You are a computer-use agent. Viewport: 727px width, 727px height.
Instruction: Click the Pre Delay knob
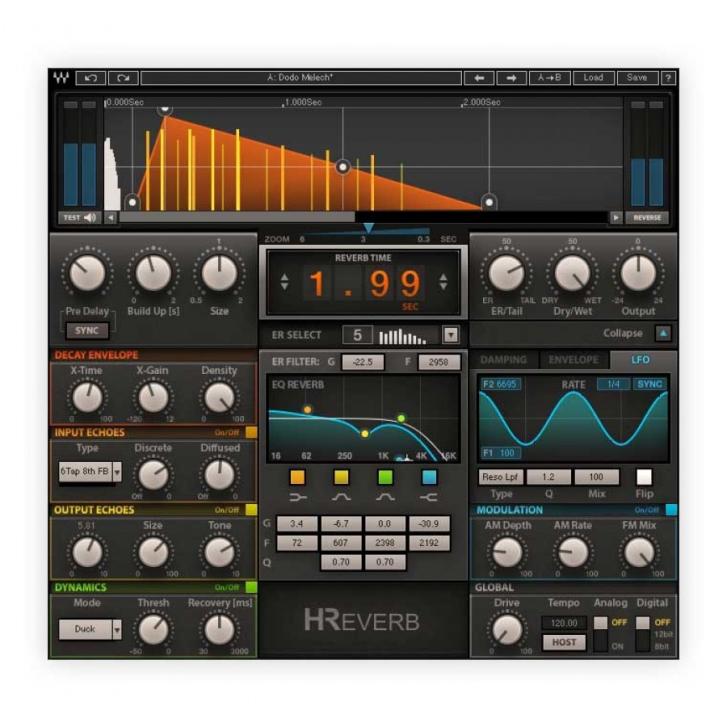pos(87,274)
